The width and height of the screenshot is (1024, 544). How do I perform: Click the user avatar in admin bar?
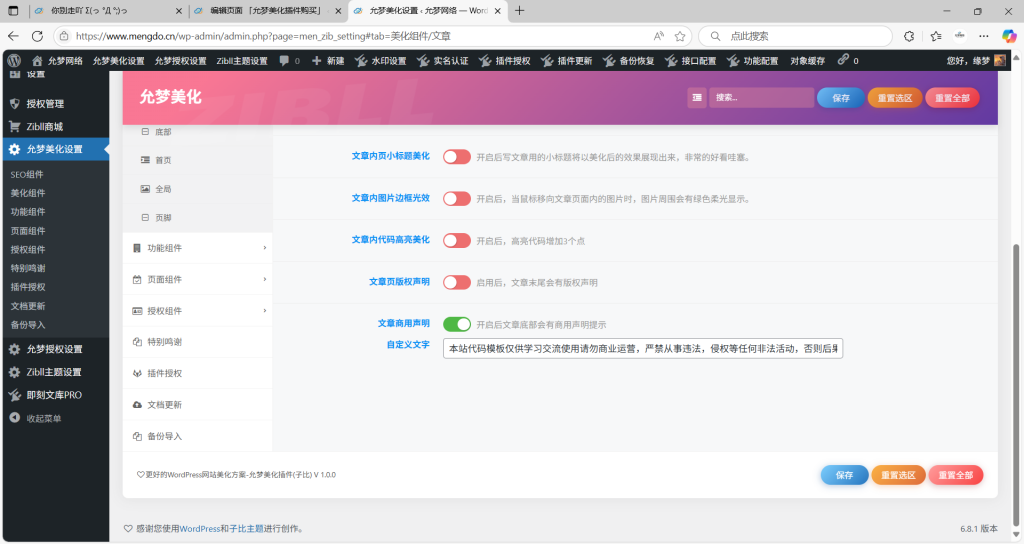pyautogui.click(x=1000, y=61)
